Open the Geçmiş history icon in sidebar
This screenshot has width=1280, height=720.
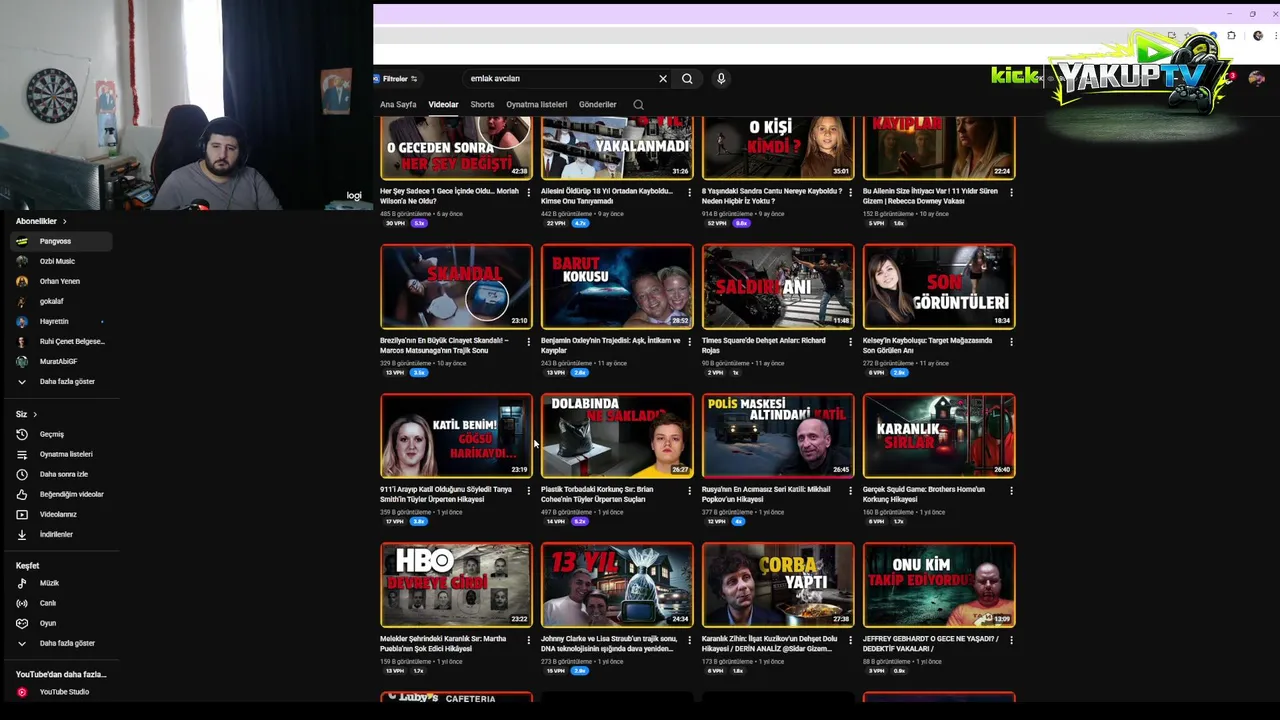point(22,434)
